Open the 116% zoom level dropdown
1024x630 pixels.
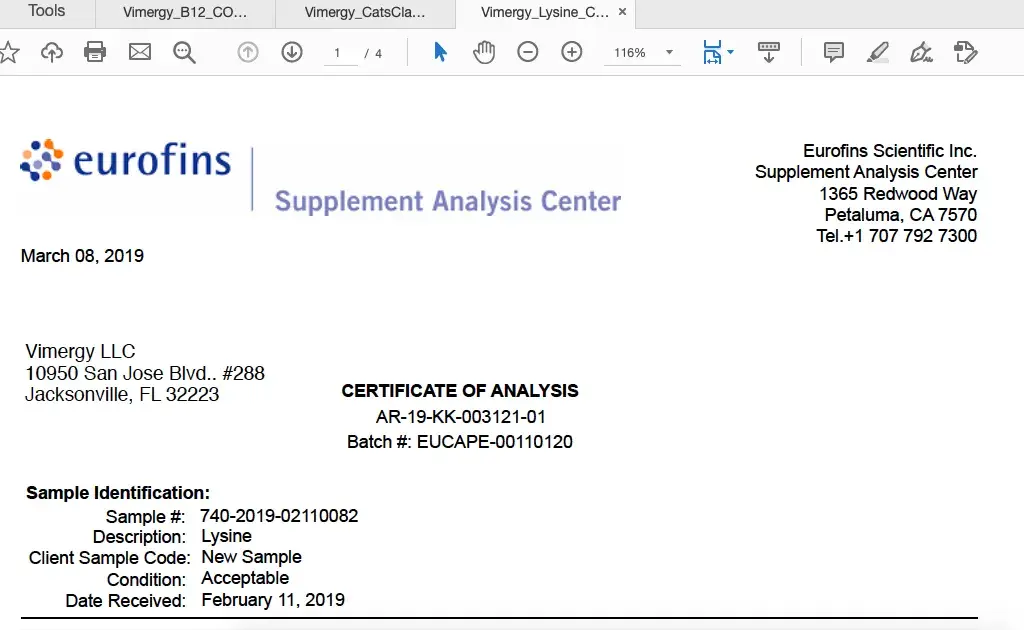click(669, 53)
